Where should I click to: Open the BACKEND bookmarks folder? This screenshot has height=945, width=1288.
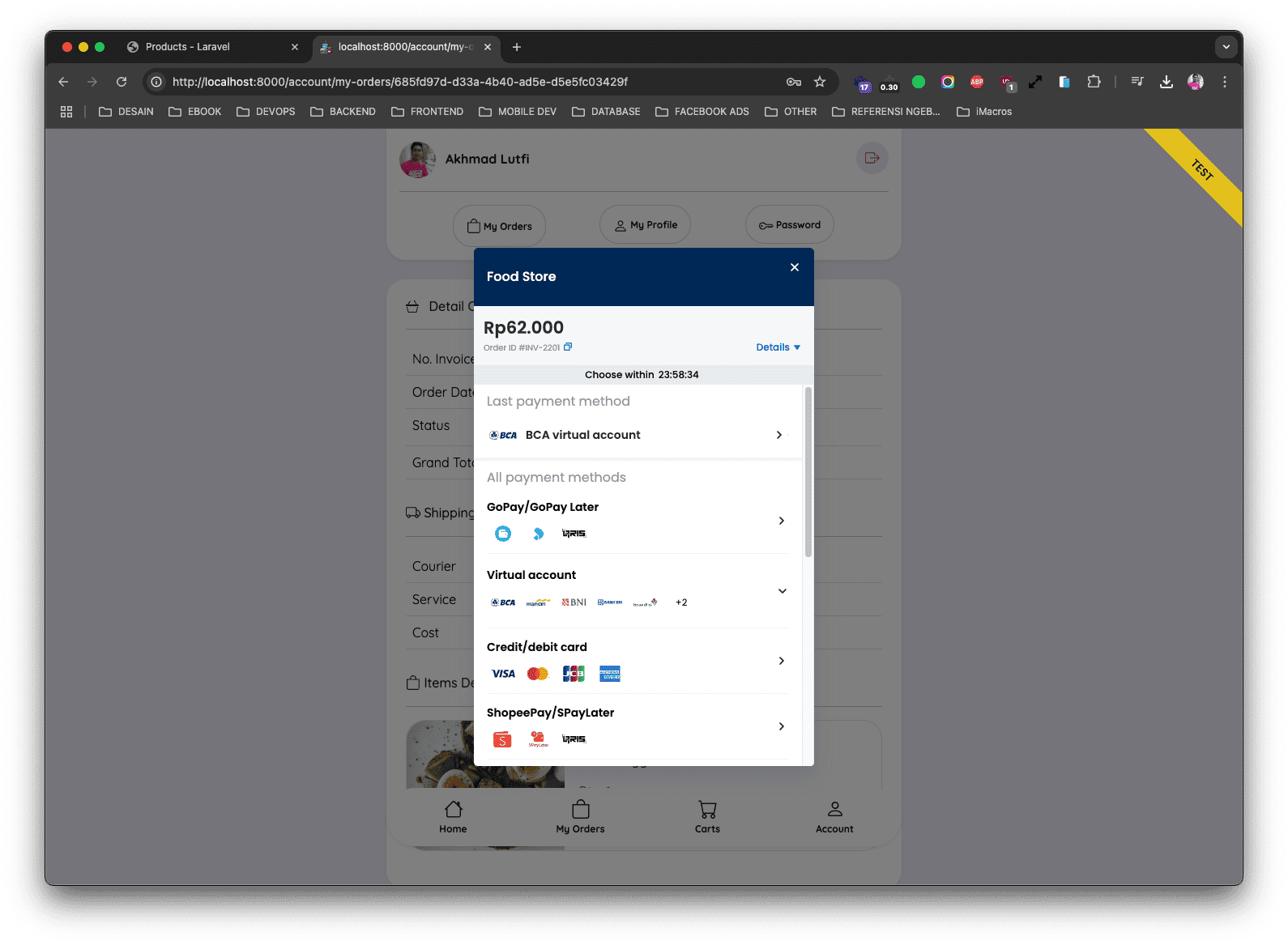[343, 112]
